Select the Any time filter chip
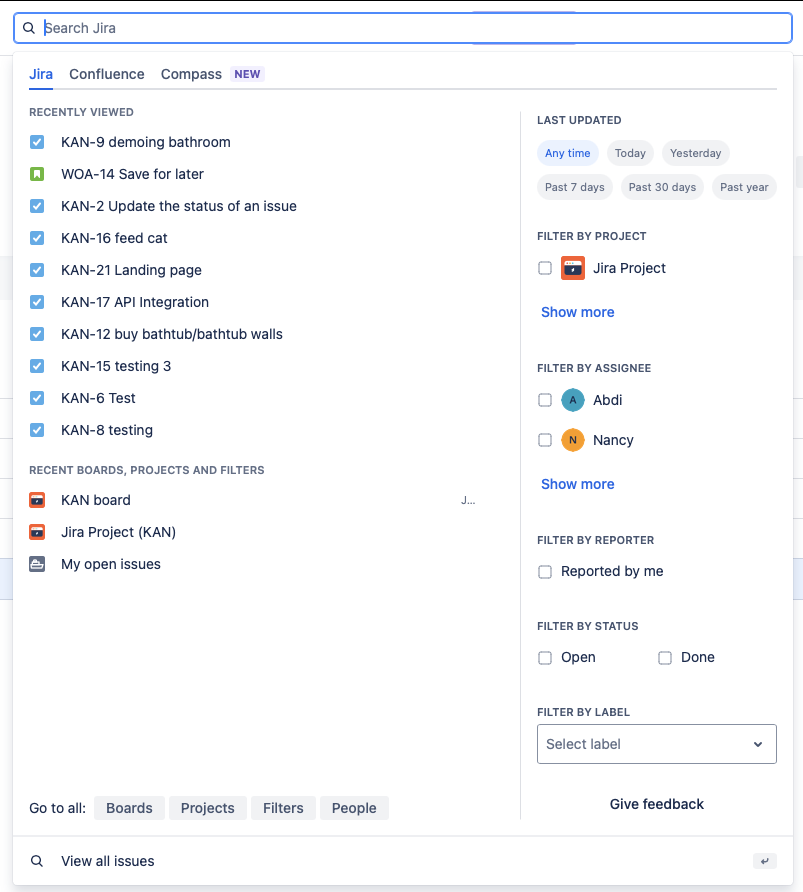 click(x=568, y=153)
